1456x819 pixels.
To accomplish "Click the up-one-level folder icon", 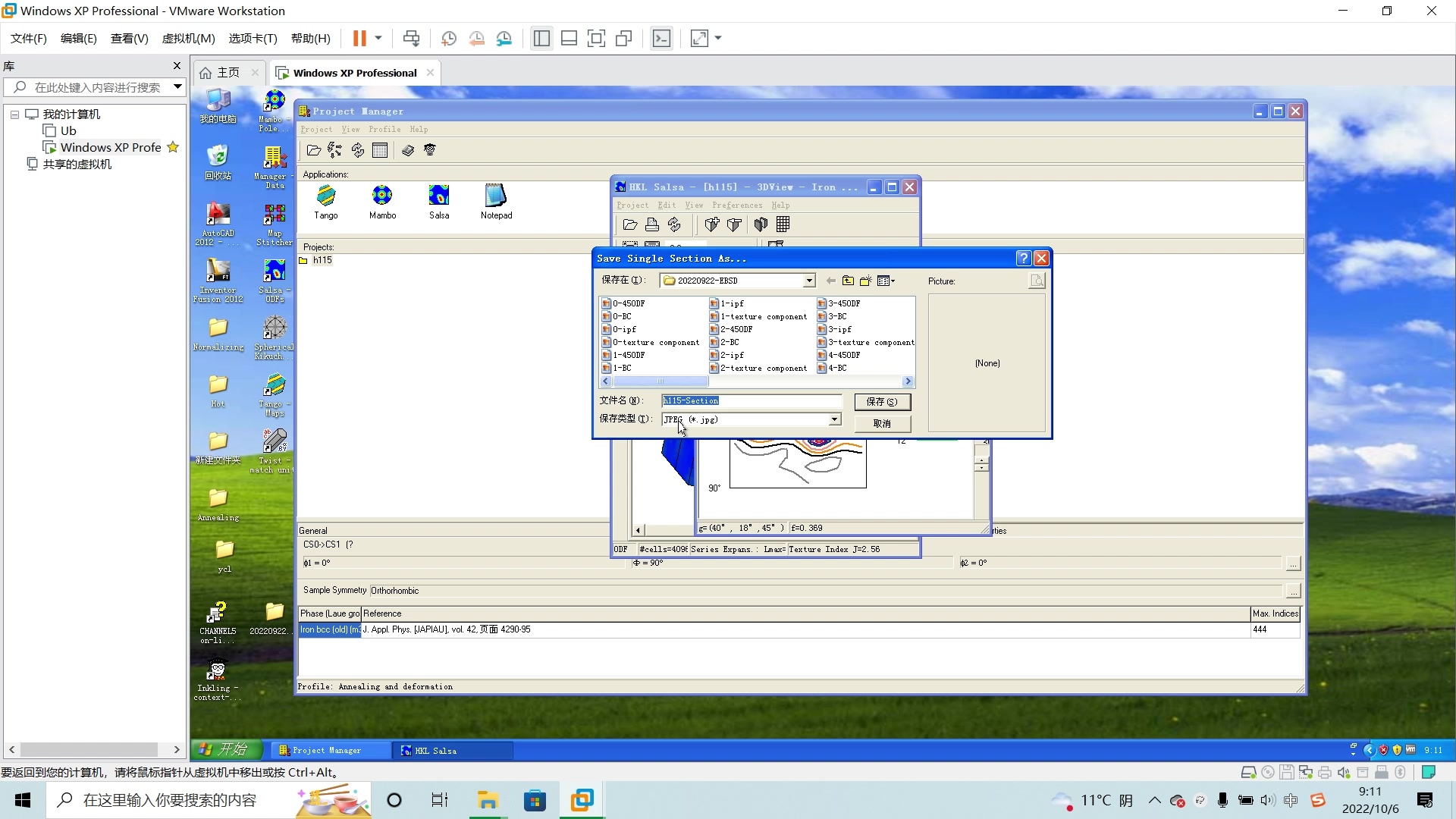I will (848, 281).
